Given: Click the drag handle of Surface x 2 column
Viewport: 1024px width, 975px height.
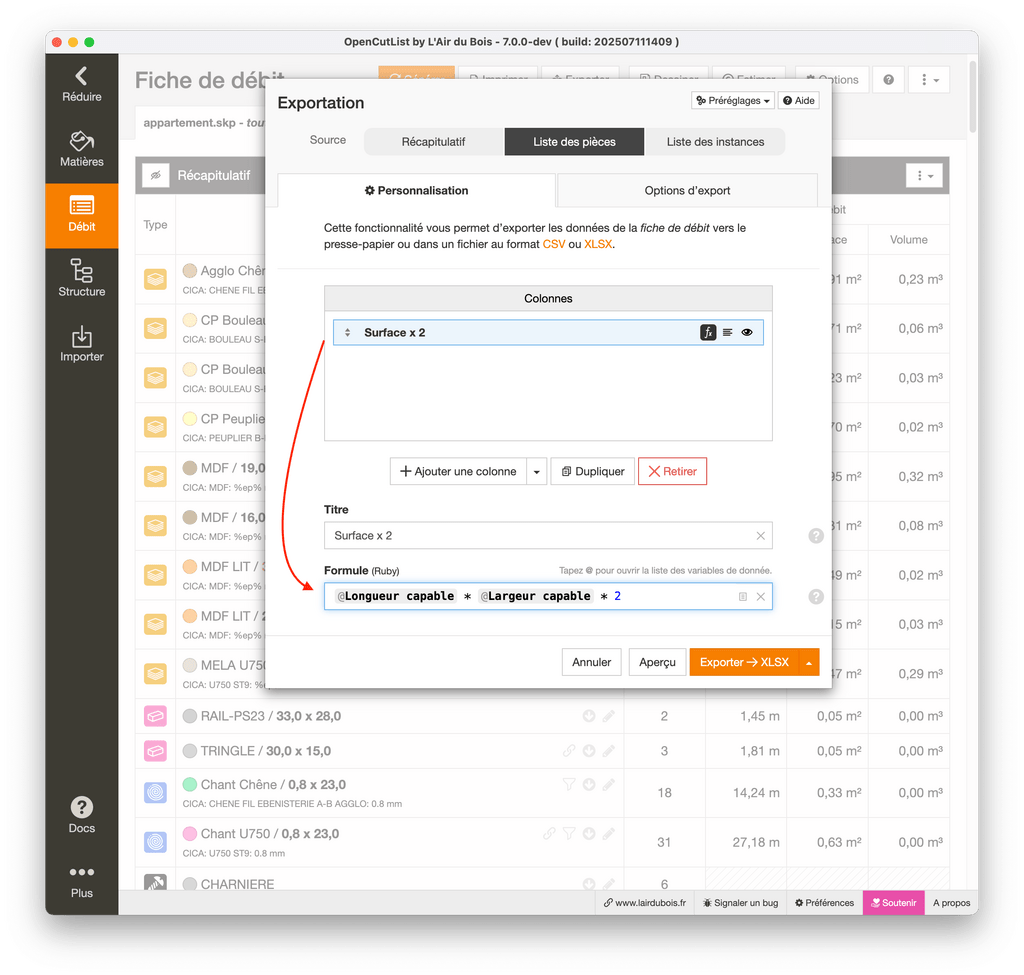Looking at the screenshot, I should [347, 332].
